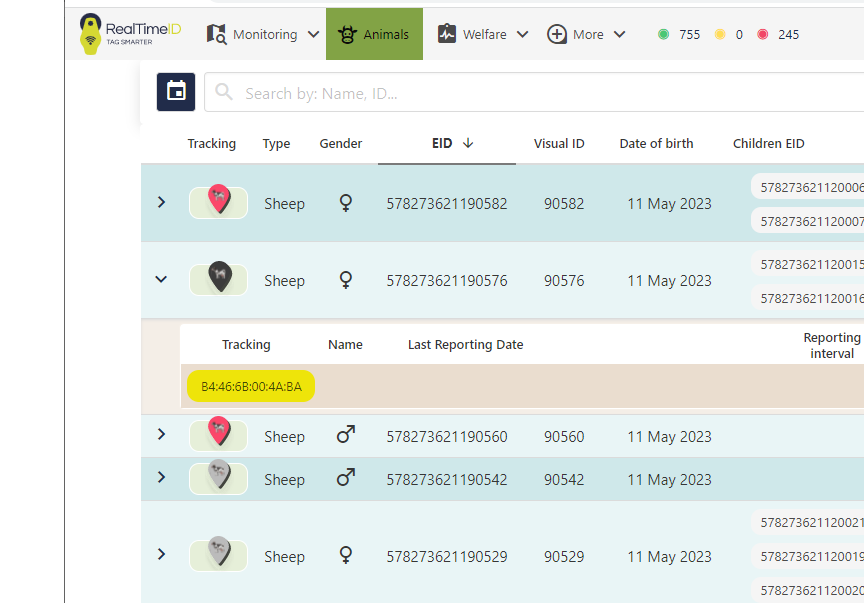Click the dark map pin for sheep 90576
Viewport: 864px width, 603px height.
(218, 280)
